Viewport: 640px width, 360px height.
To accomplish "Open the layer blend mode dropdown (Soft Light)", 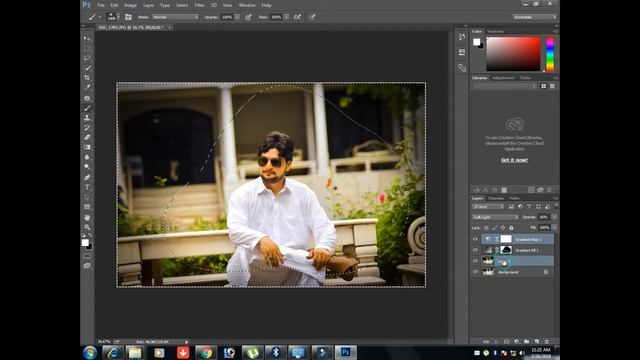I will click(495, 217).
